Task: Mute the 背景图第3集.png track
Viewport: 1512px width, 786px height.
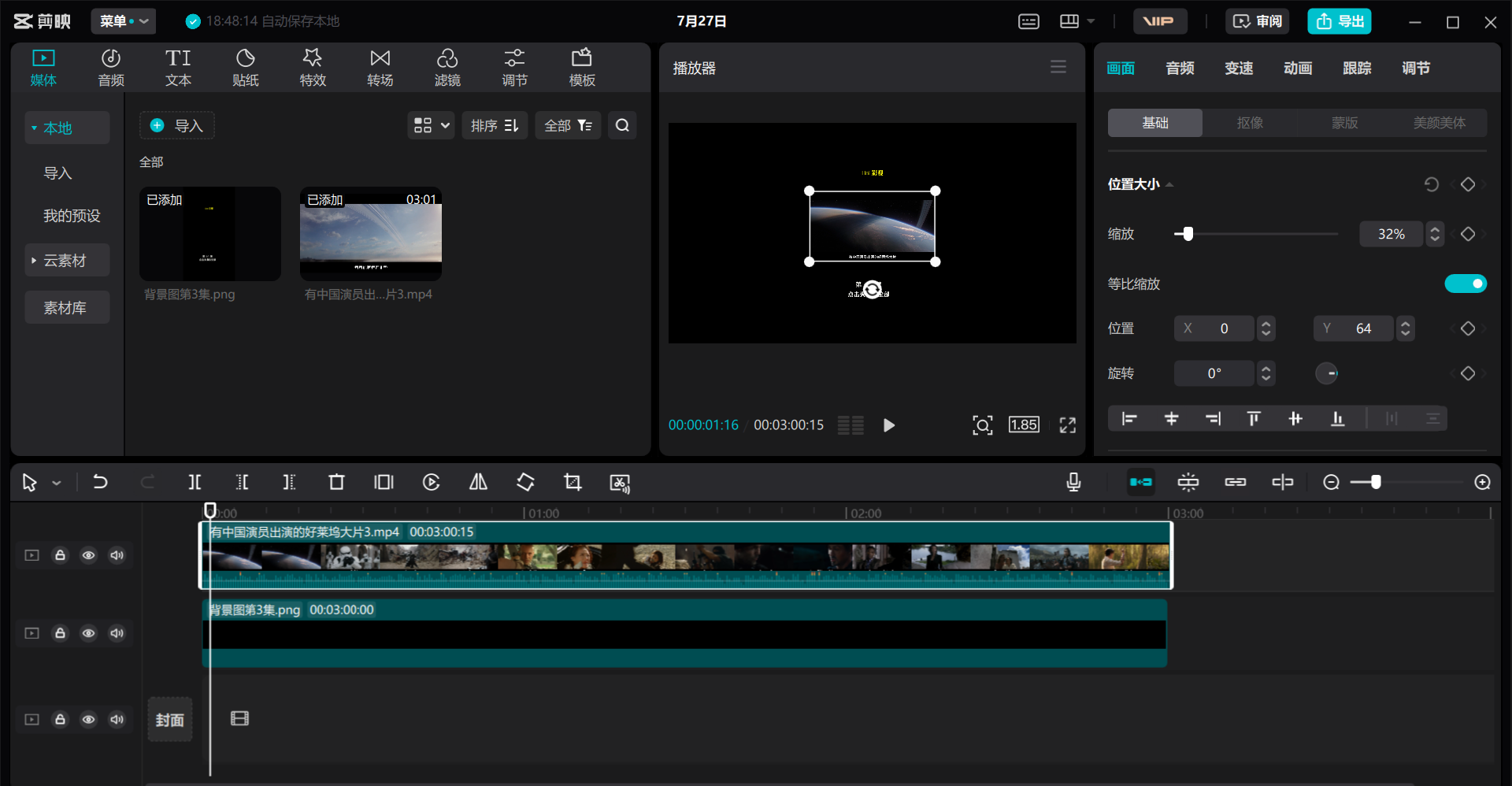Action: pyautogui.click(x=117, y=633)
